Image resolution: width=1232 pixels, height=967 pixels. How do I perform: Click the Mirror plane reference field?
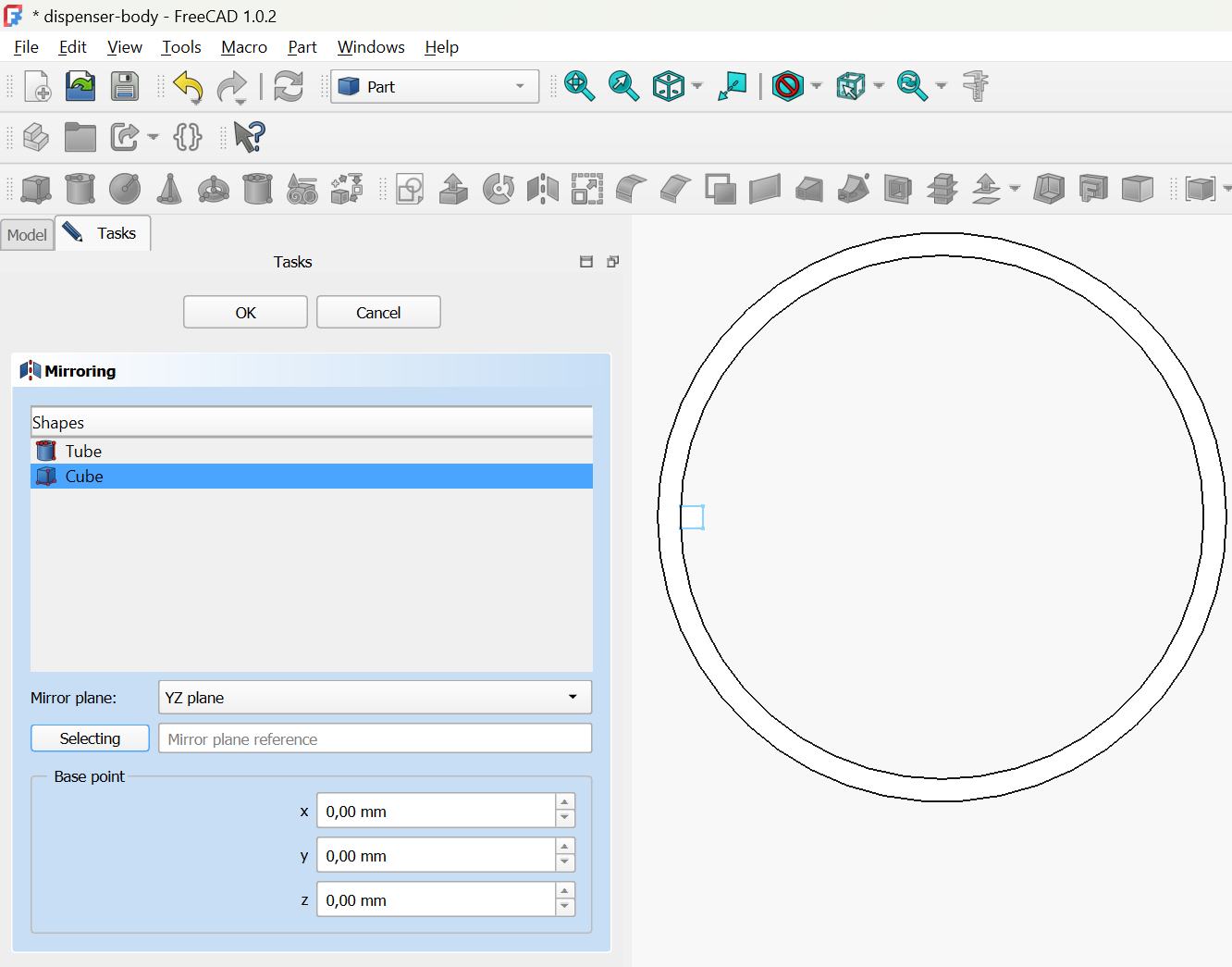[x=375, y=738]
